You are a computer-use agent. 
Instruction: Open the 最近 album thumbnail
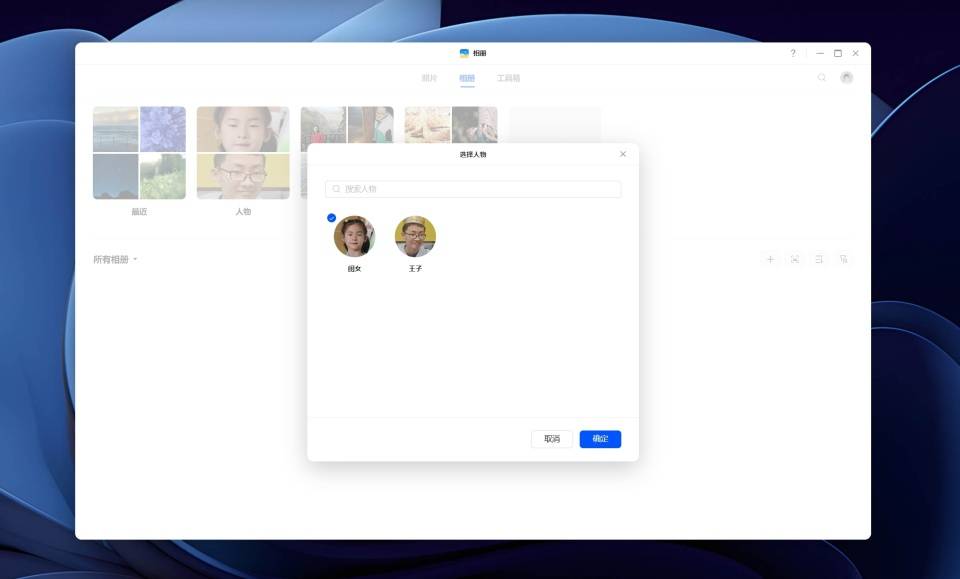[x=139, y=153]
